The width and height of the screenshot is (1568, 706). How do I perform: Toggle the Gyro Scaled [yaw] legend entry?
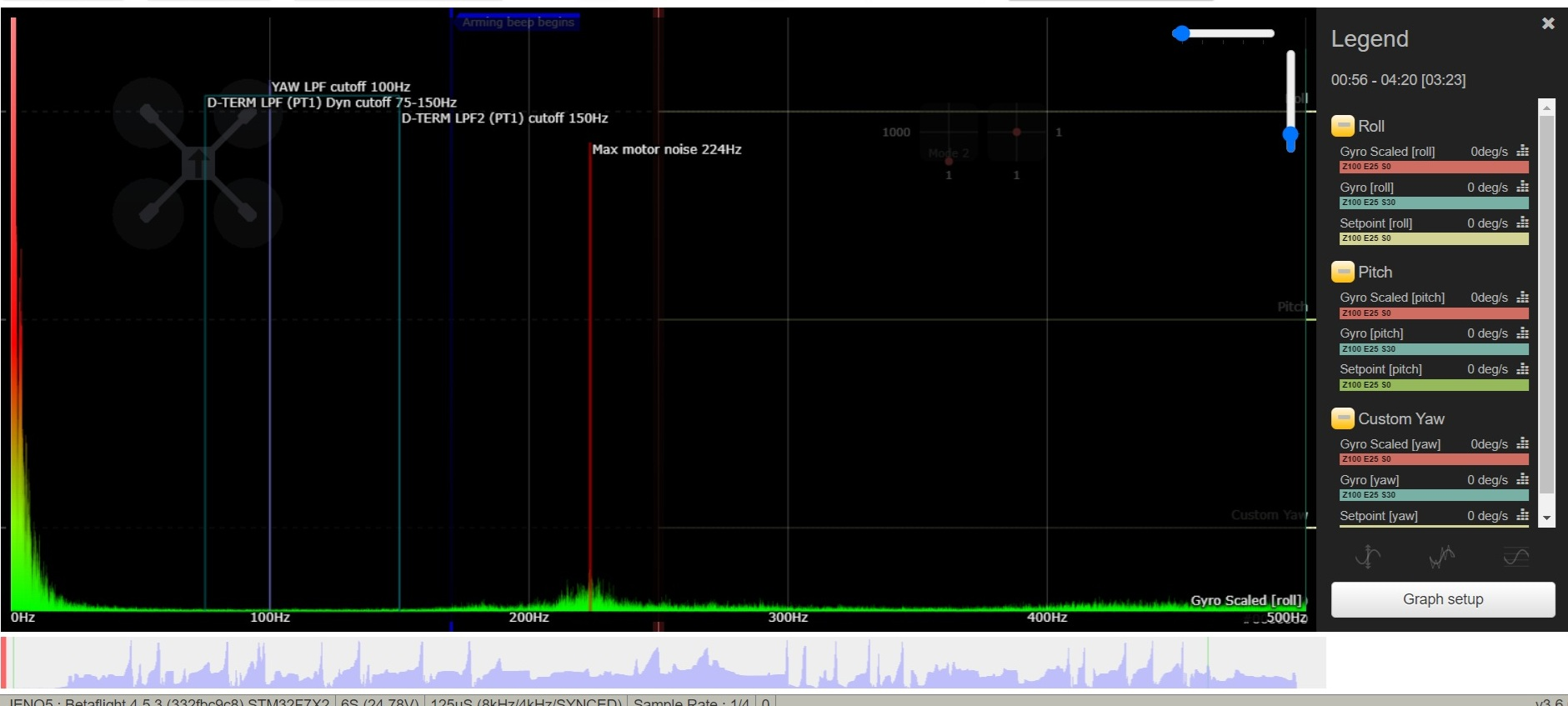(x=1390, y=444)
